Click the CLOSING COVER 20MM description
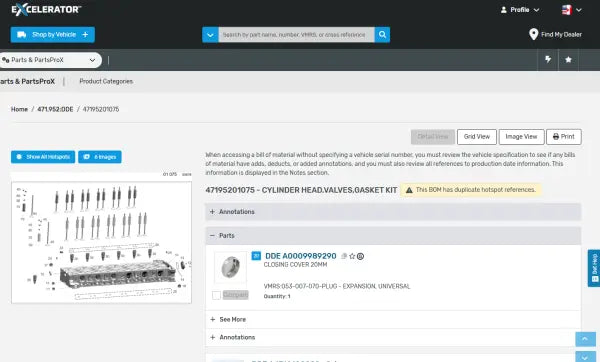This screenshot has width=600, height=362. (295, 264)
